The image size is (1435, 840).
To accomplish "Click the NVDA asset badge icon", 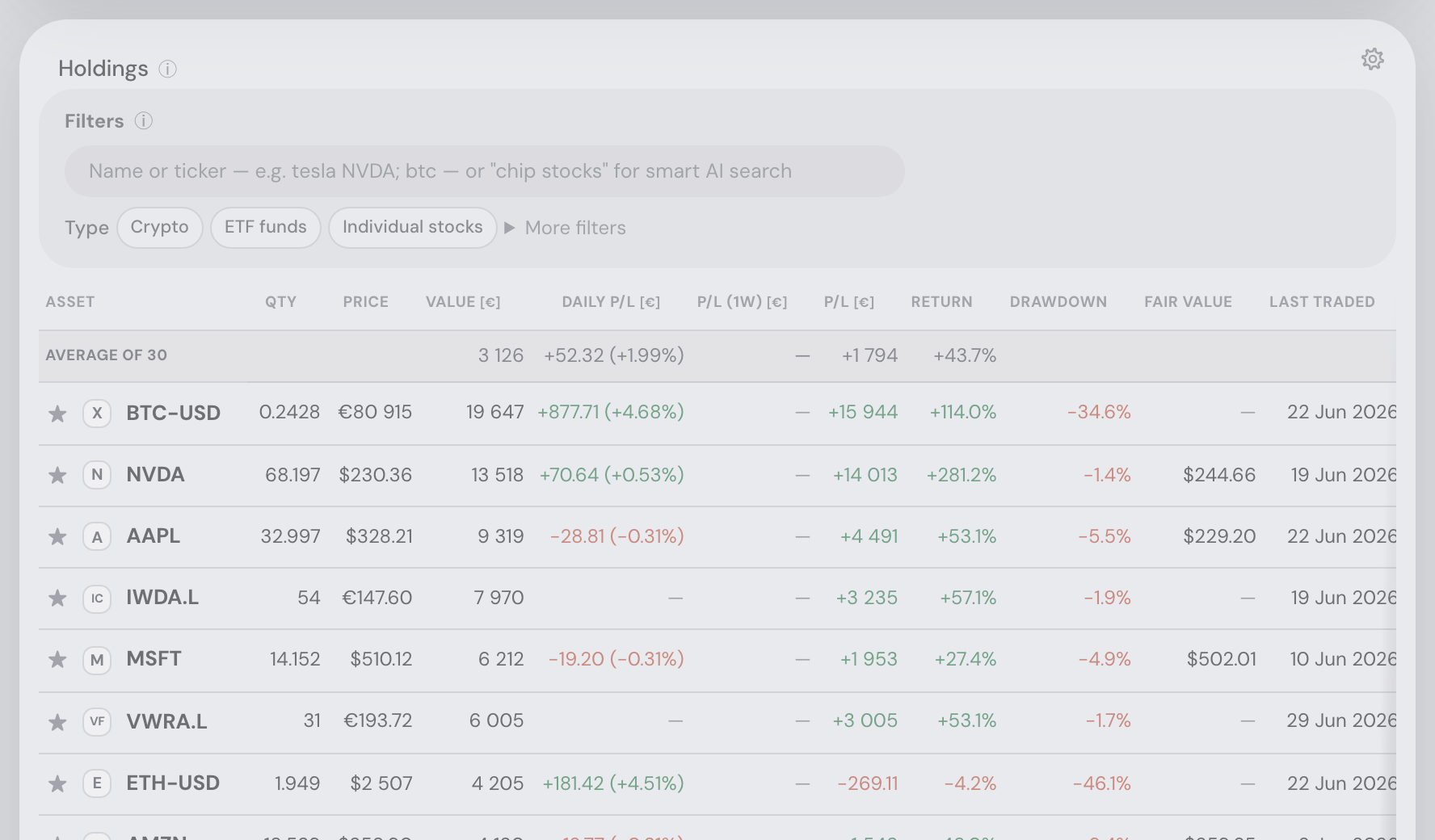I will point(97,475).
